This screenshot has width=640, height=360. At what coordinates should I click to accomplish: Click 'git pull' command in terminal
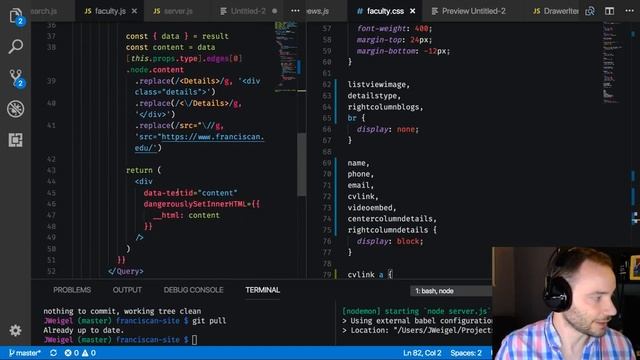pos(209,321)
